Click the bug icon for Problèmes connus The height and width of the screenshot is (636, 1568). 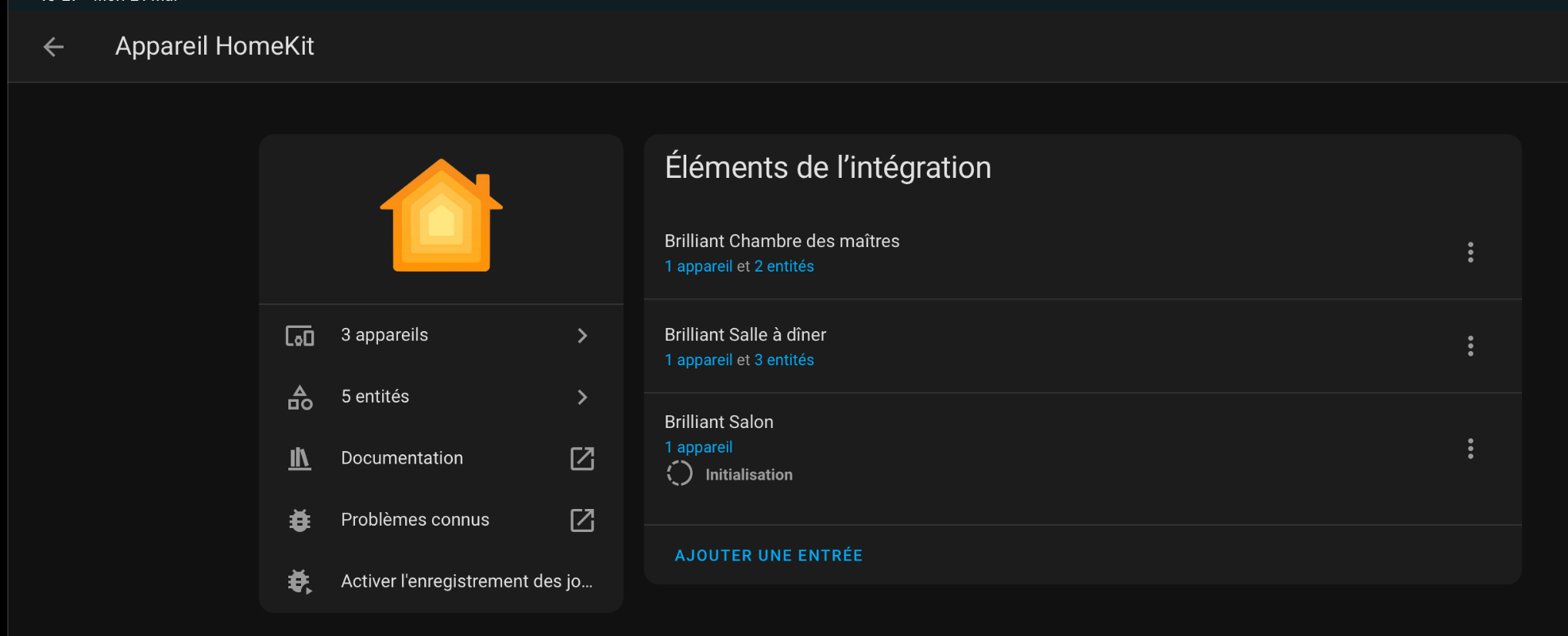pyautogui.click(x=299, y=520)
